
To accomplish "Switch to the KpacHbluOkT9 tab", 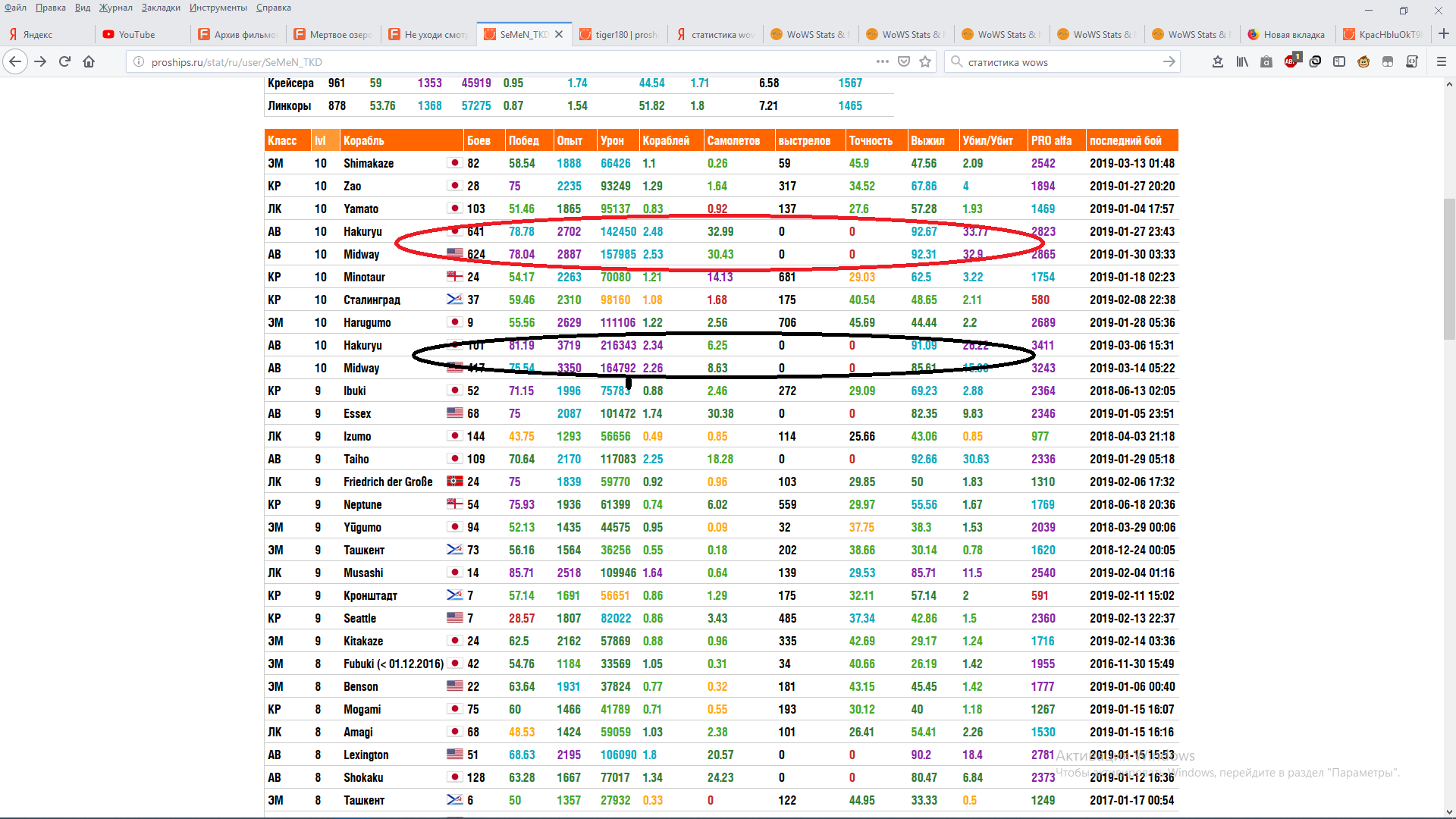I will pyautogui.click(x=1384, y=34).
